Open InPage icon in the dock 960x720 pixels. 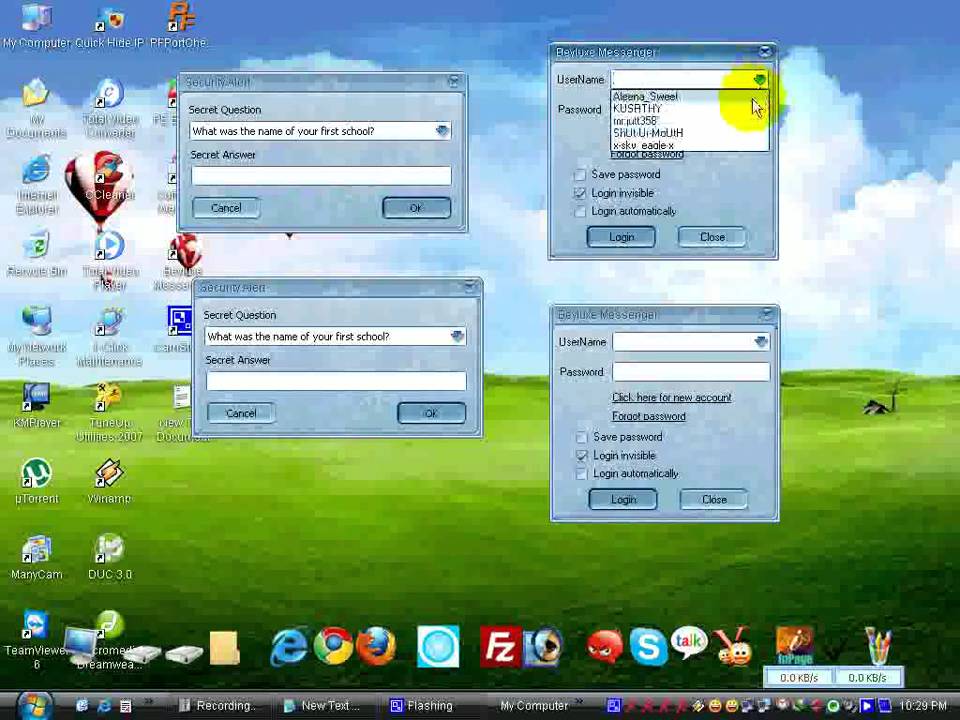point(795,646)
